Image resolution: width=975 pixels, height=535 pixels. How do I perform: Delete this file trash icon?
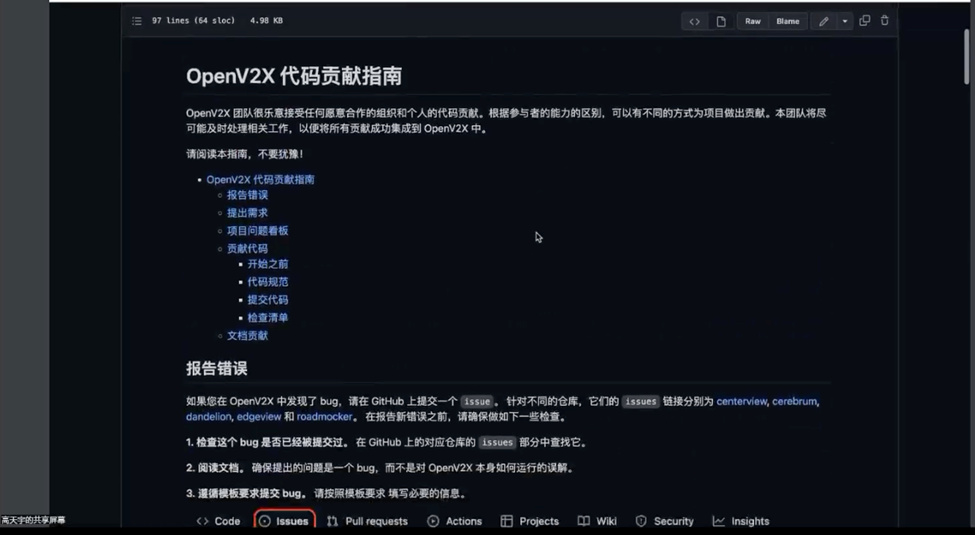point(884,21)
